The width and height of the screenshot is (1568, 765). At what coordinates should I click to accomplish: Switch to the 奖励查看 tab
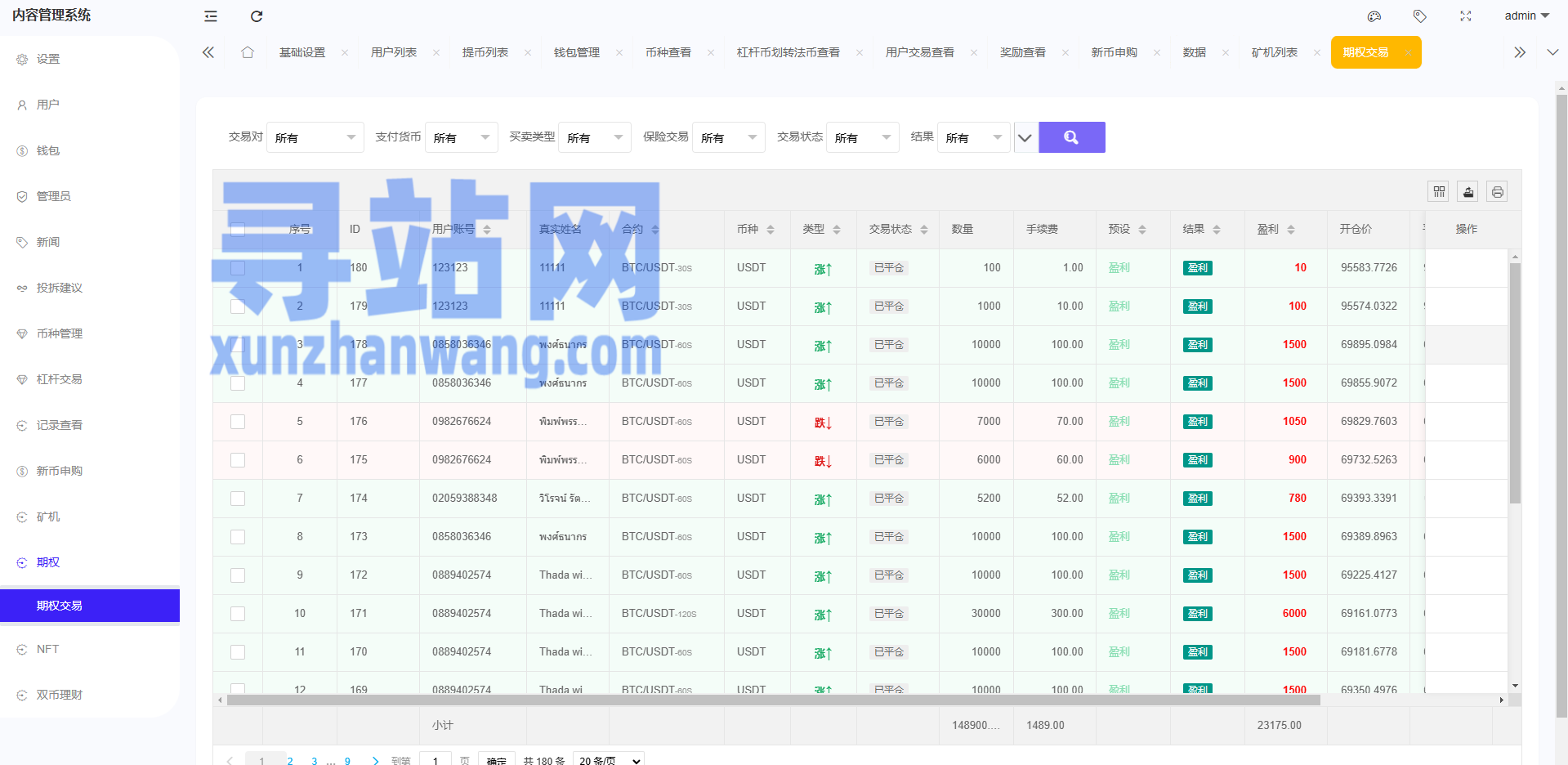point(1023,52)
